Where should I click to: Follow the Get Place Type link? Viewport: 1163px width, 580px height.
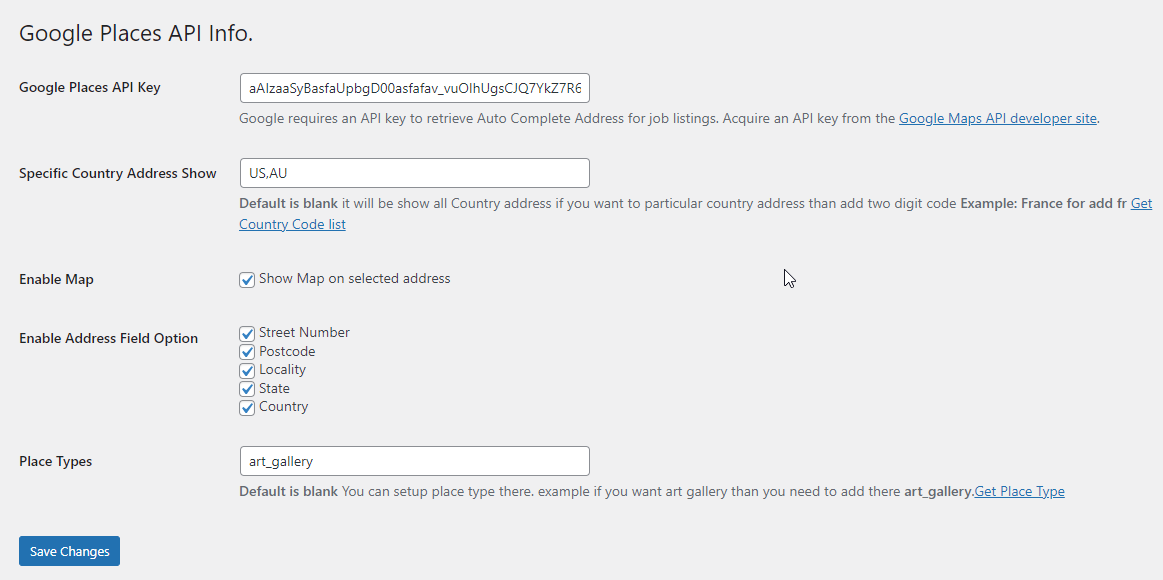[1019, 491]
